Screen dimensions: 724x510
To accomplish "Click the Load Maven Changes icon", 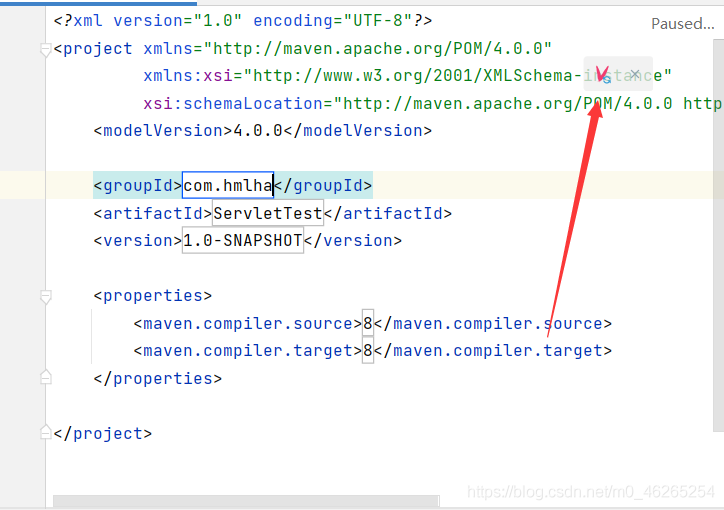I will click(603, 74).
